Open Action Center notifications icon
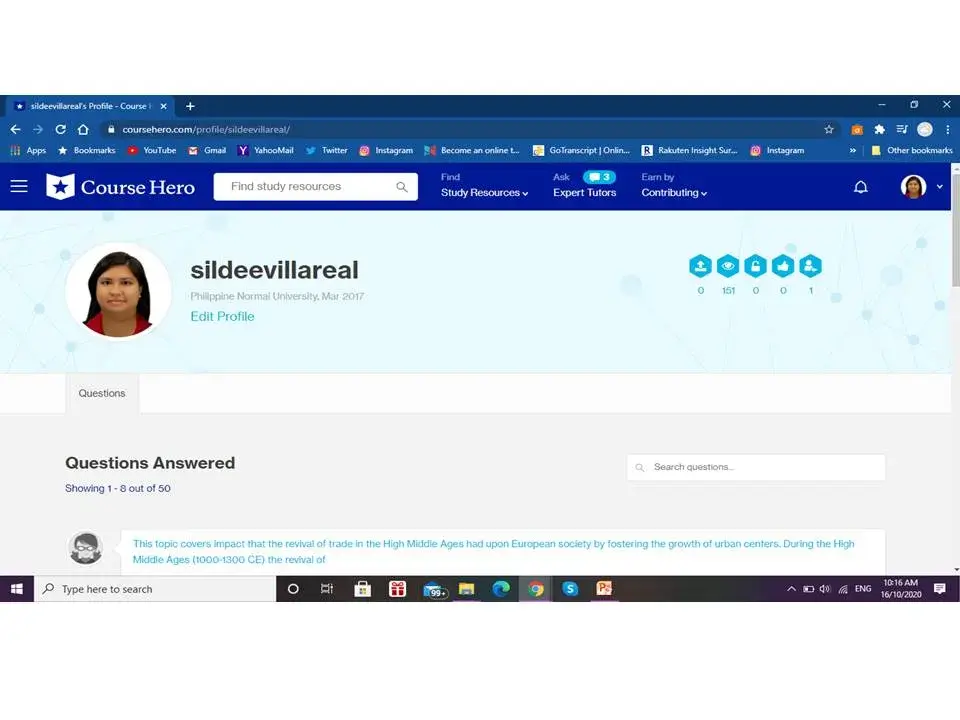This screenshot has height=720, width=960. pyautogui.click(x=940, y=589)
